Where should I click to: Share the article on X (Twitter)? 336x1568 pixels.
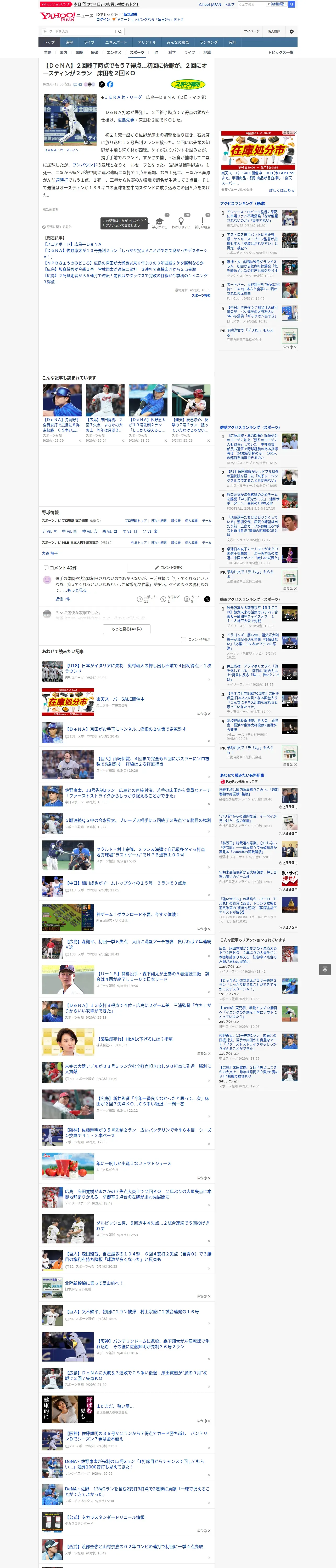102,85
